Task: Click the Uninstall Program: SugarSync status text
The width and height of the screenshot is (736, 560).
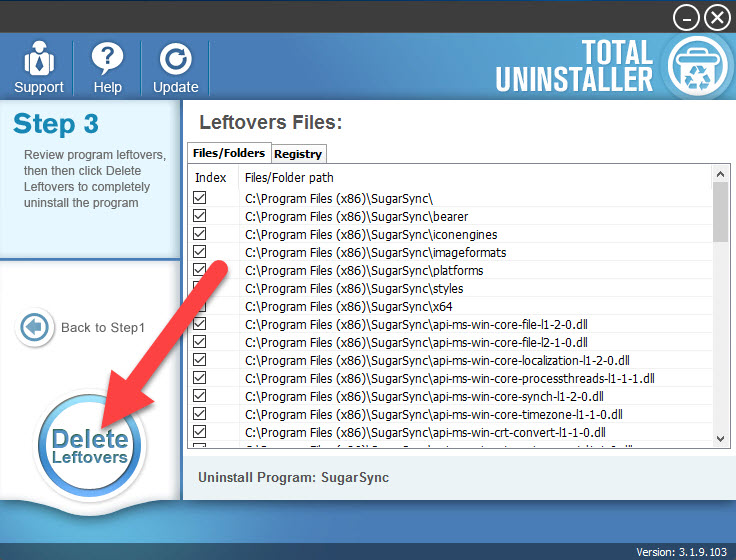Action: coord(293,477)
